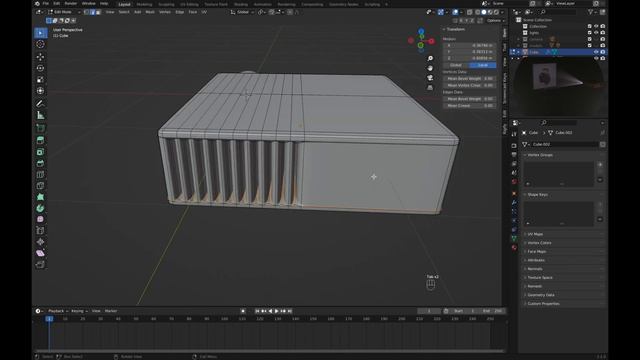Select the Transform tool
This screenshot has width=640, height=360.
[40, 91]
